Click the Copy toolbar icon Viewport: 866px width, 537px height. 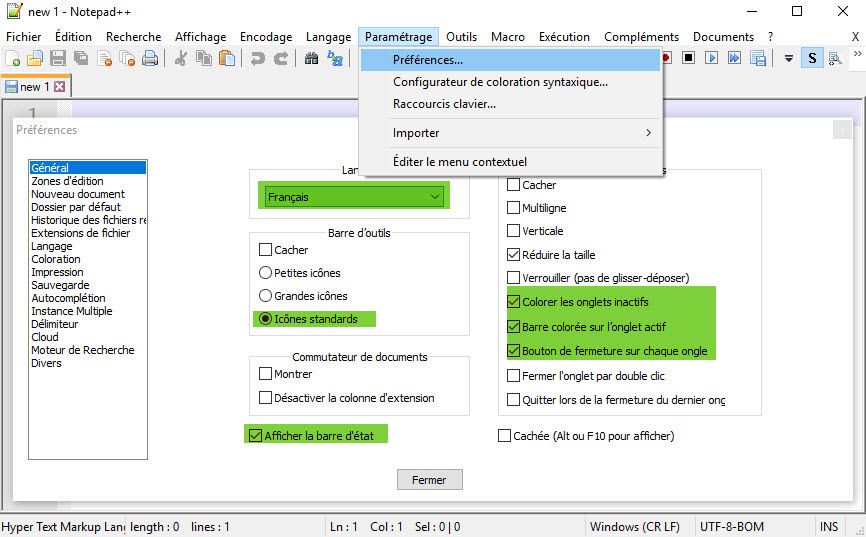tap(204, 58)
